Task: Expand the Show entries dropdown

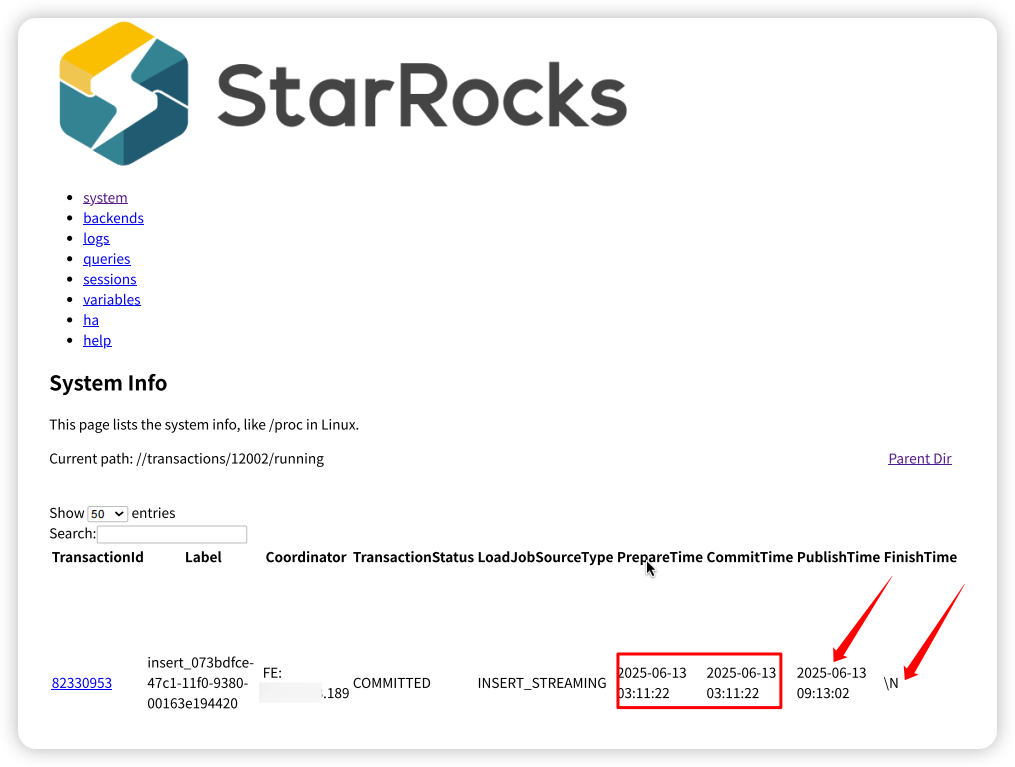Action: [107, 514]
